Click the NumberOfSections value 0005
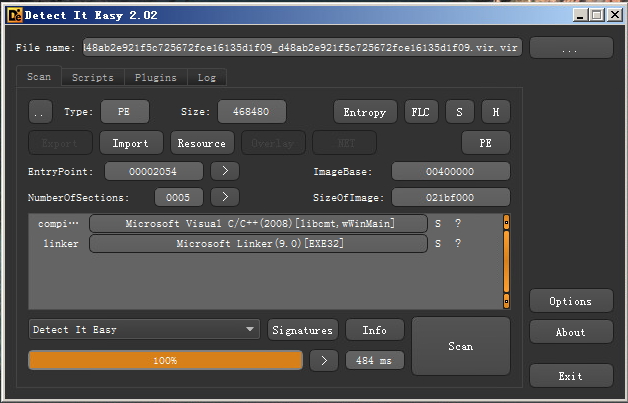The image size is (628, 403). (x=178, y=197)
